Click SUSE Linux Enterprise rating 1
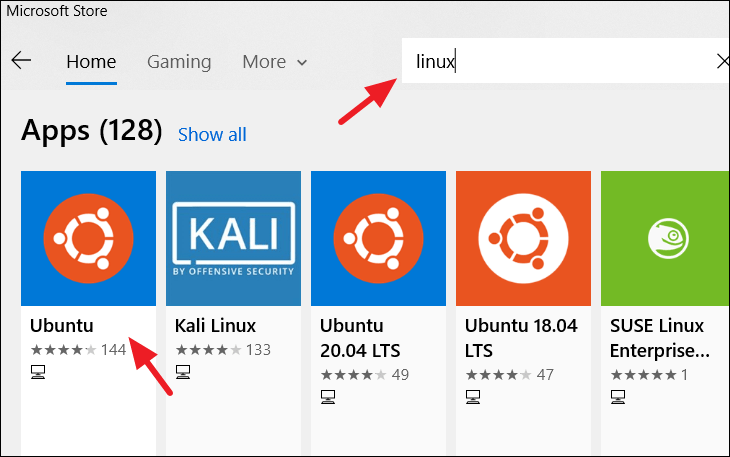The width and height of the screenshot is (730, 457). [649, 374]
